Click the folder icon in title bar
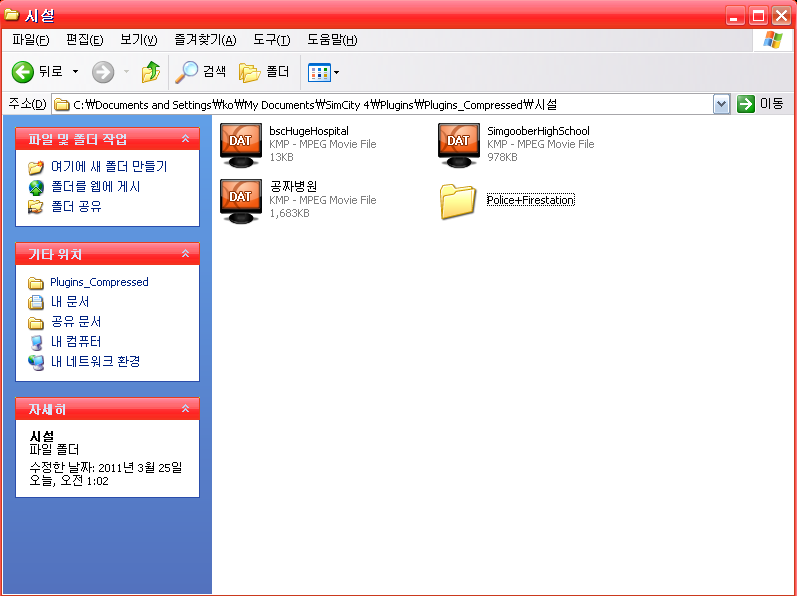 [11, 15]
